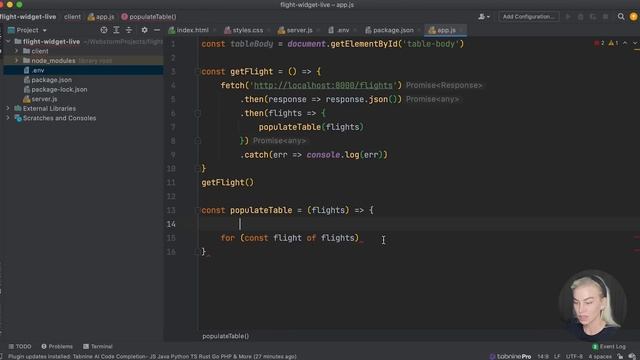Viewport: 640px width, 360px height.
Task: Close the index.html tab
Action: [x=214, y=30]
